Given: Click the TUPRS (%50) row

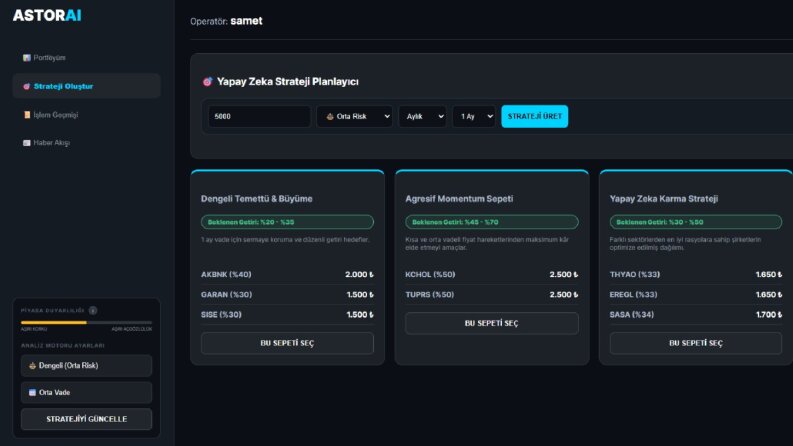Looking at the screenshot, I should pyautogui.click(x=492, y=294).
